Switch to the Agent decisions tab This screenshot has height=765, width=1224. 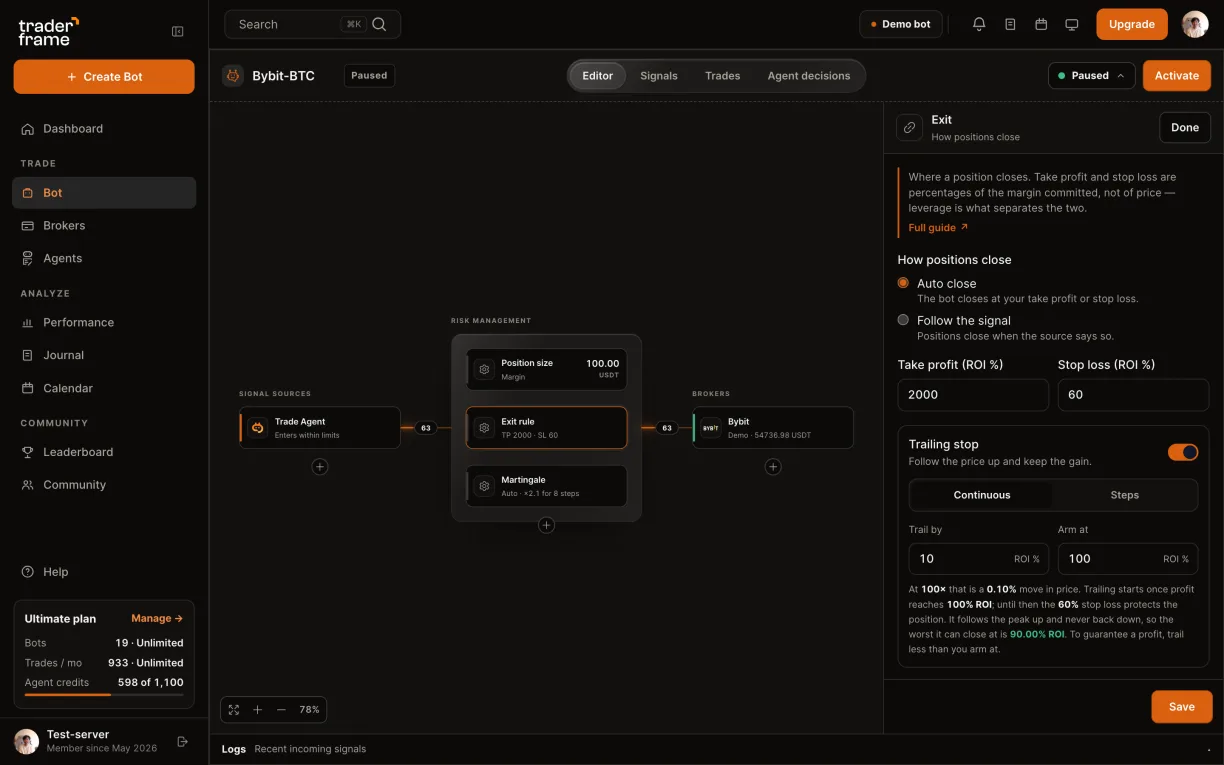click(809, 76)
